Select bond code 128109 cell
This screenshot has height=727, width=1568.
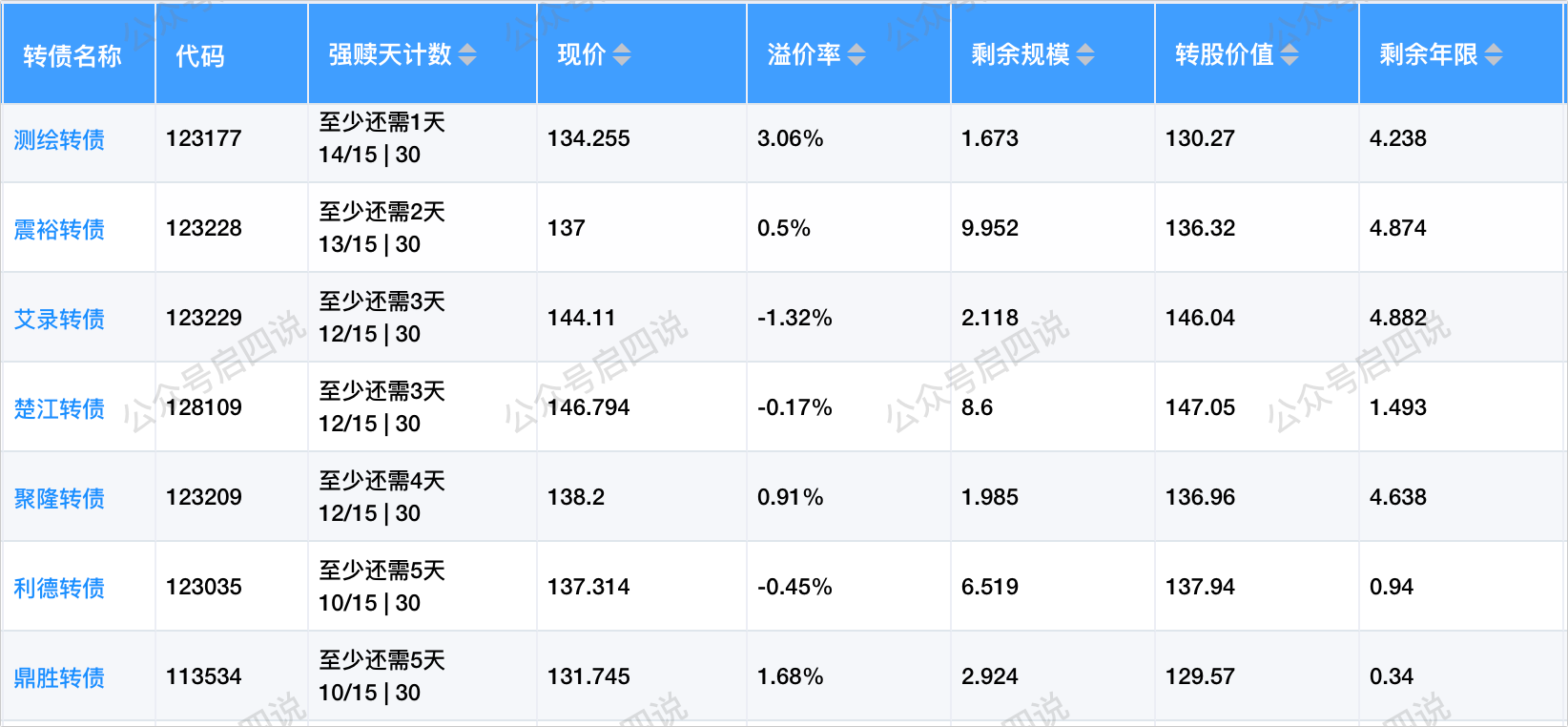pos(204,408)
